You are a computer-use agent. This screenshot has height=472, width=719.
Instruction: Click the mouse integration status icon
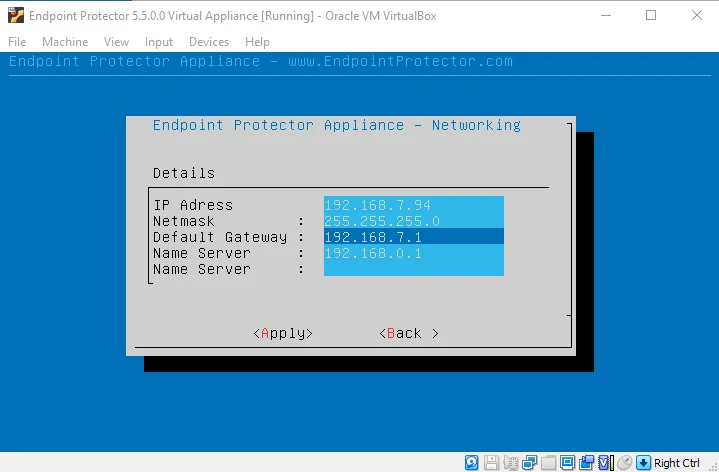[625, 463]
